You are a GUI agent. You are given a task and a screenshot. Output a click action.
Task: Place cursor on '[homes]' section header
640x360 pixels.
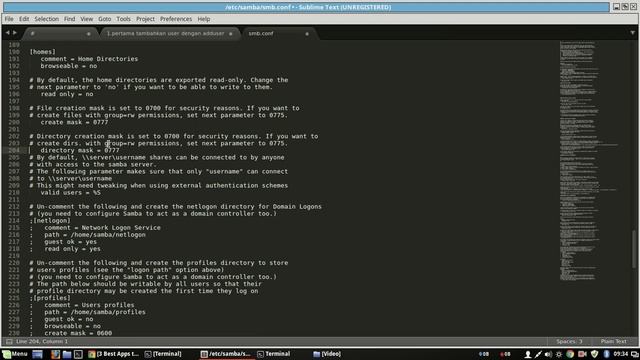[42, 52]
